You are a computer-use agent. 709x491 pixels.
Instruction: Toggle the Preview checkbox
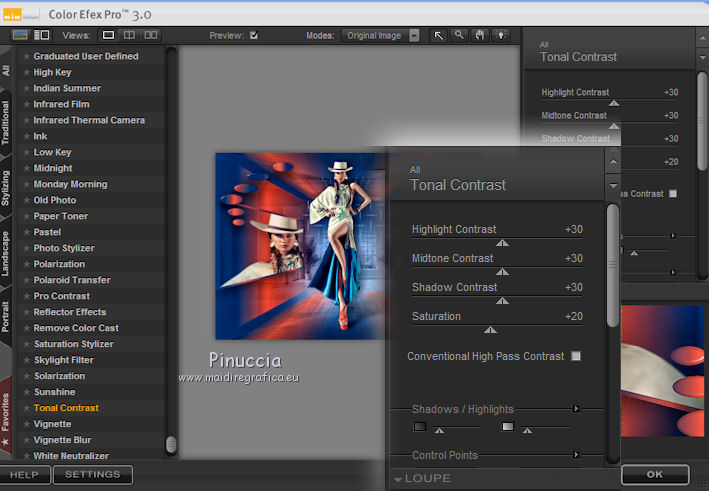(x=254, y=36)
